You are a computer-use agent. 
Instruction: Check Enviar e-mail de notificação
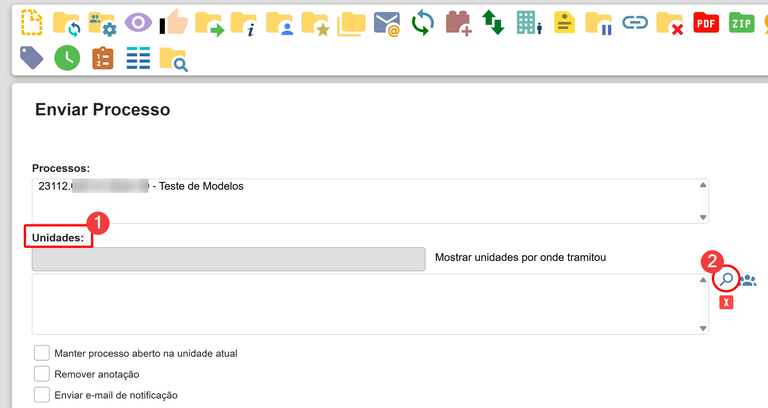tap(42, 394)
